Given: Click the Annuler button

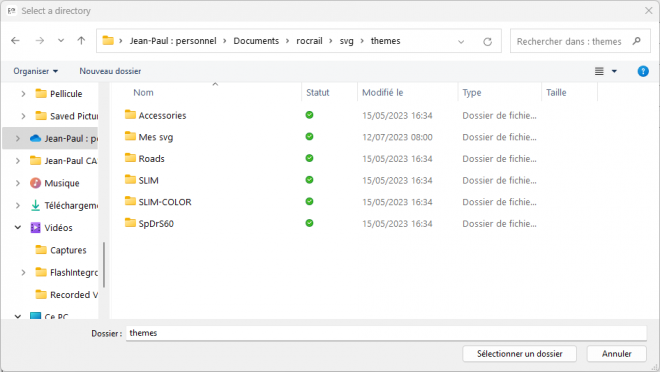Looking at the screenshot, I should [616, 353].
